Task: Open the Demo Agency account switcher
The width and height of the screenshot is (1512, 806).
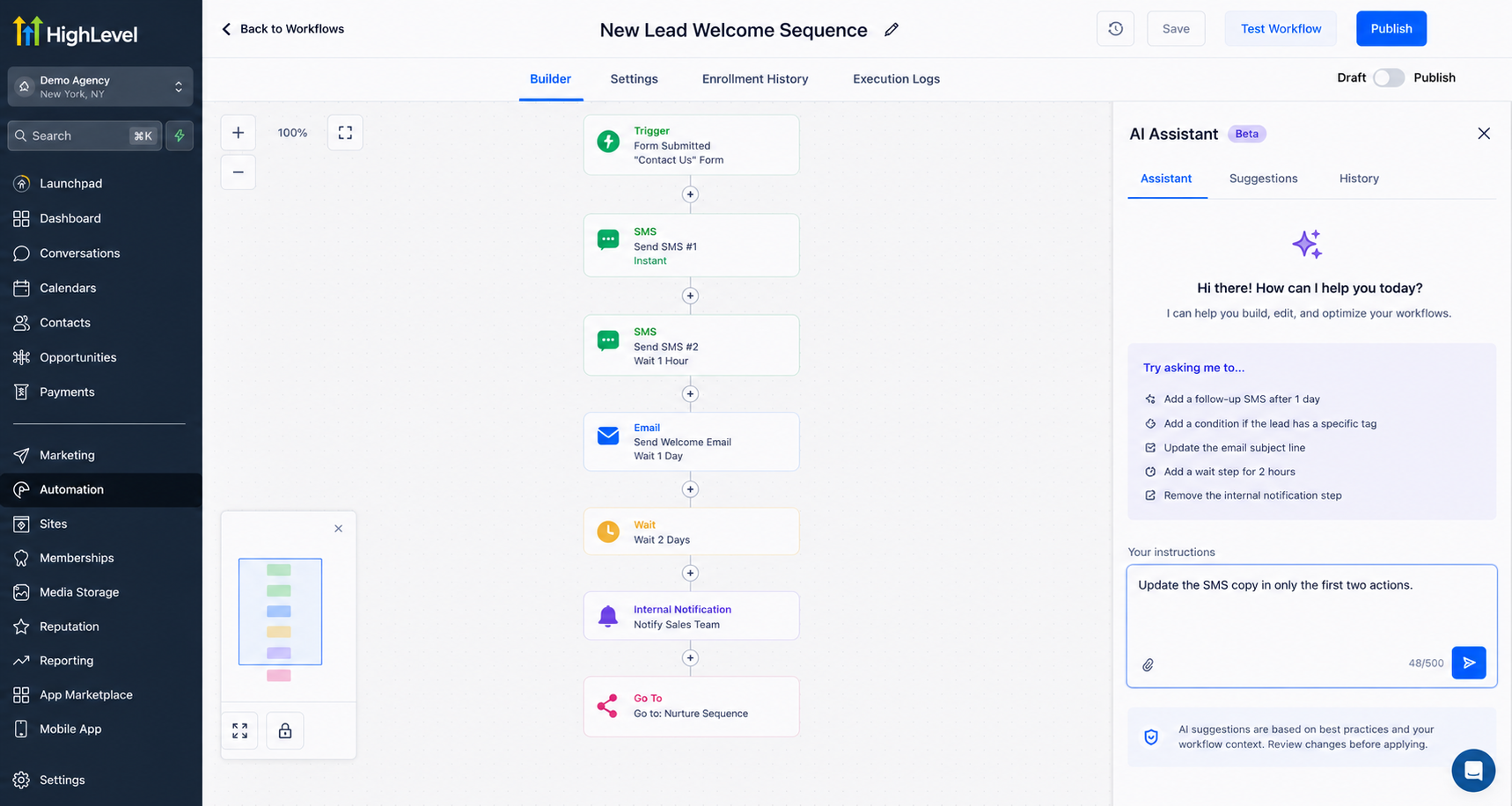Action: click(x=100, y=86)
